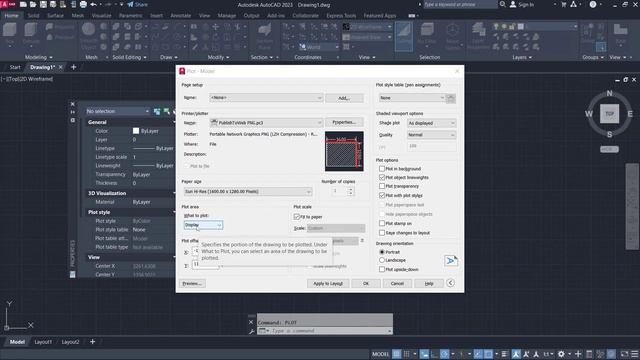Image resolution: width=640 pixels, height=360 pixels.
Task: Uncheck Fit to paper option
Action: click(297, 217)
